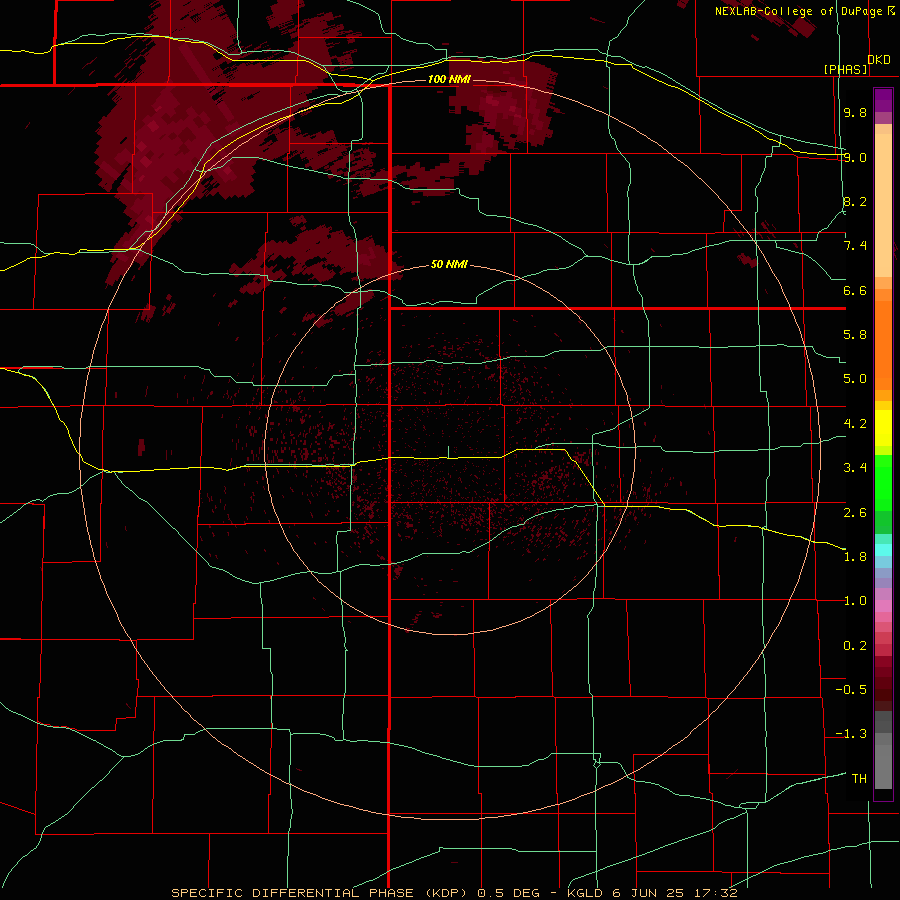Select the 0.2 scale value
The image size is (900, 900).
[855, 645]
